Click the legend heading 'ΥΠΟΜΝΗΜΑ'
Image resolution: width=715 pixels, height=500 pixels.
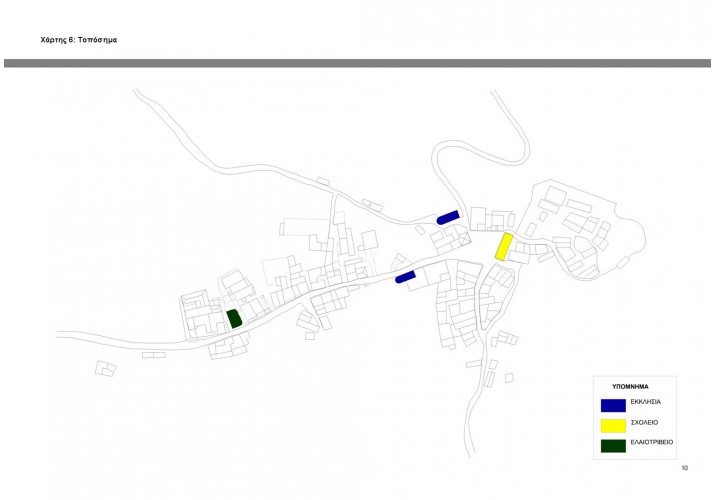pos(630,387)
